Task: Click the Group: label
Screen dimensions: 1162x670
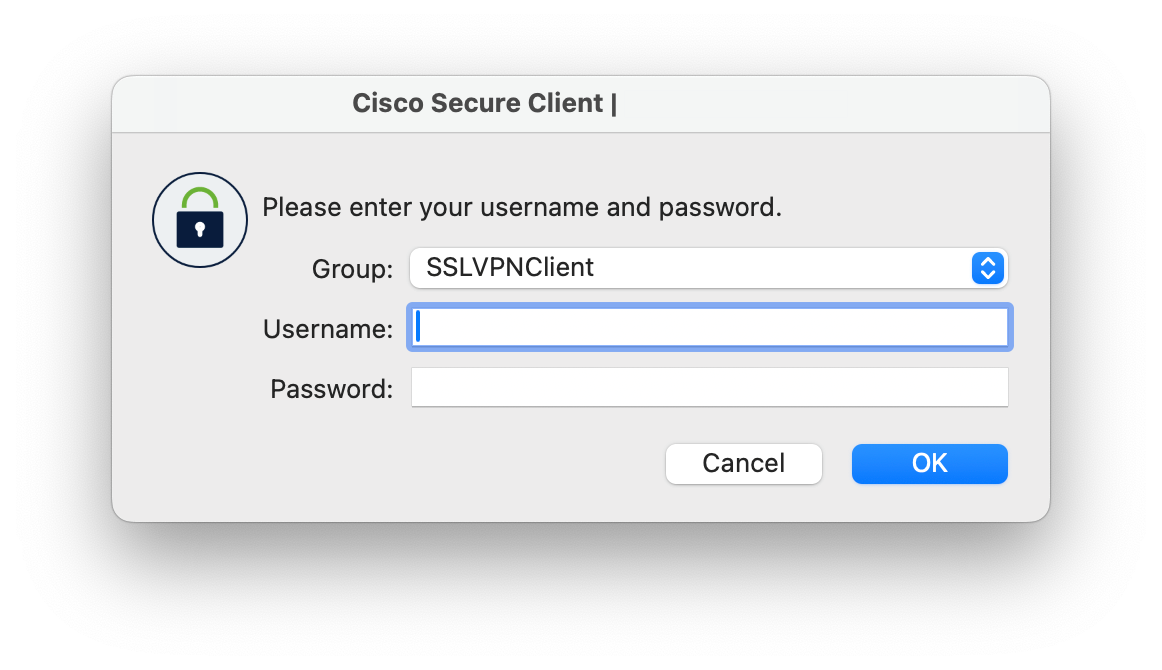Action: pyautogui.click(x=353, y=269)
